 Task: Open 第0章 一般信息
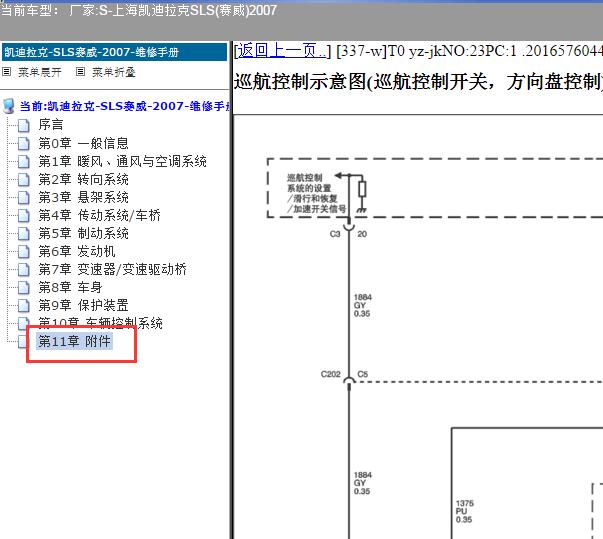pyautogui.click(x=83, y=143)
